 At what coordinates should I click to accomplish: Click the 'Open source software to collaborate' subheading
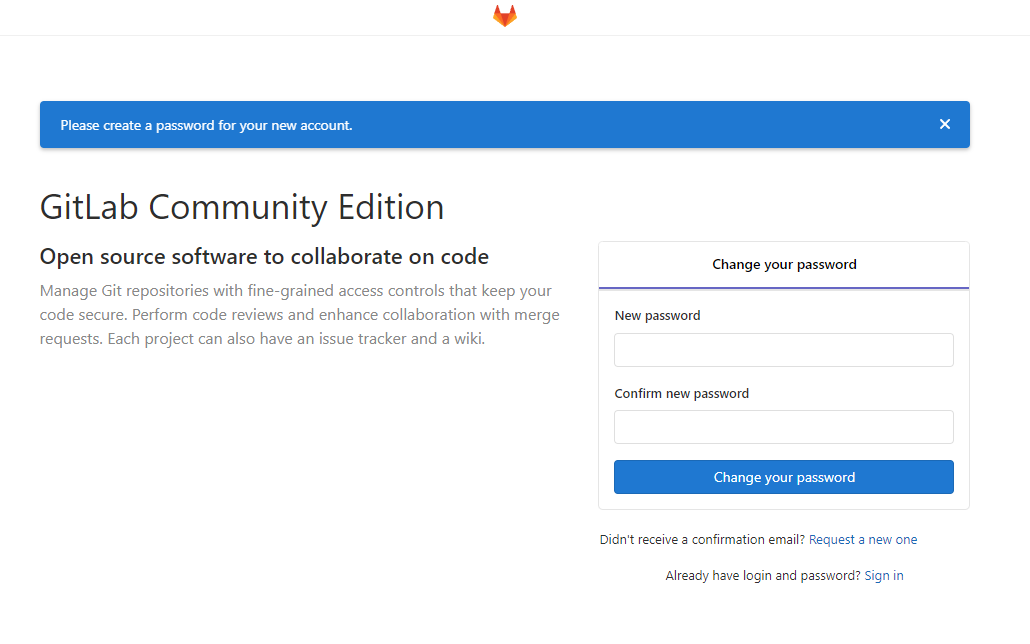(264, 256)
